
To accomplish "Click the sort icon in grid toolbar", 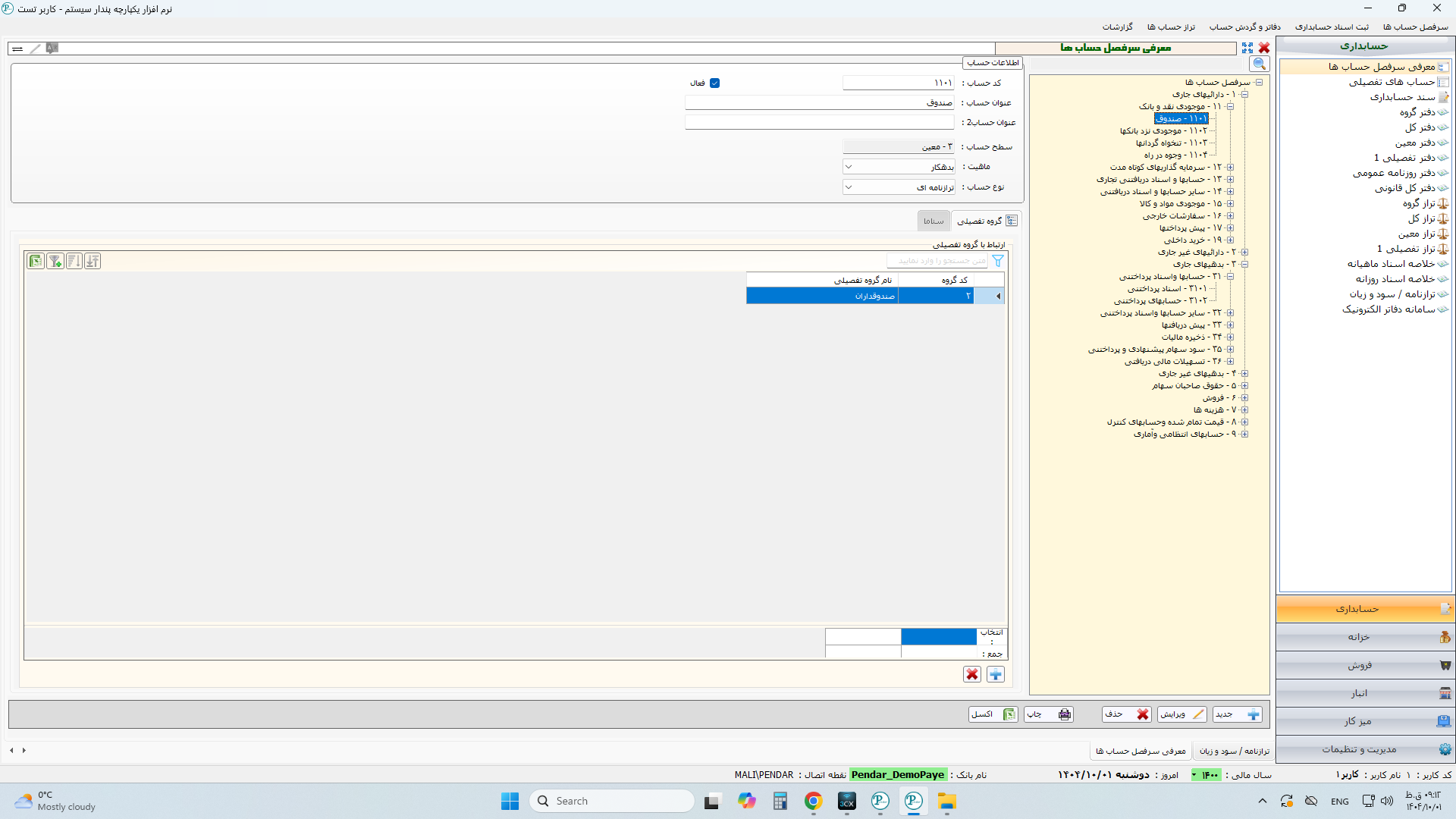I will (74, 261).
